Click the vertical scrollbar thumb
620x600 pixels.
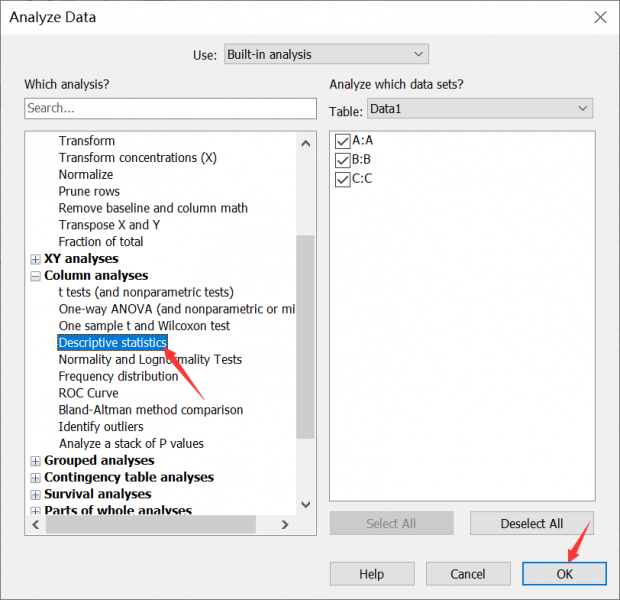tap(306, 337)
